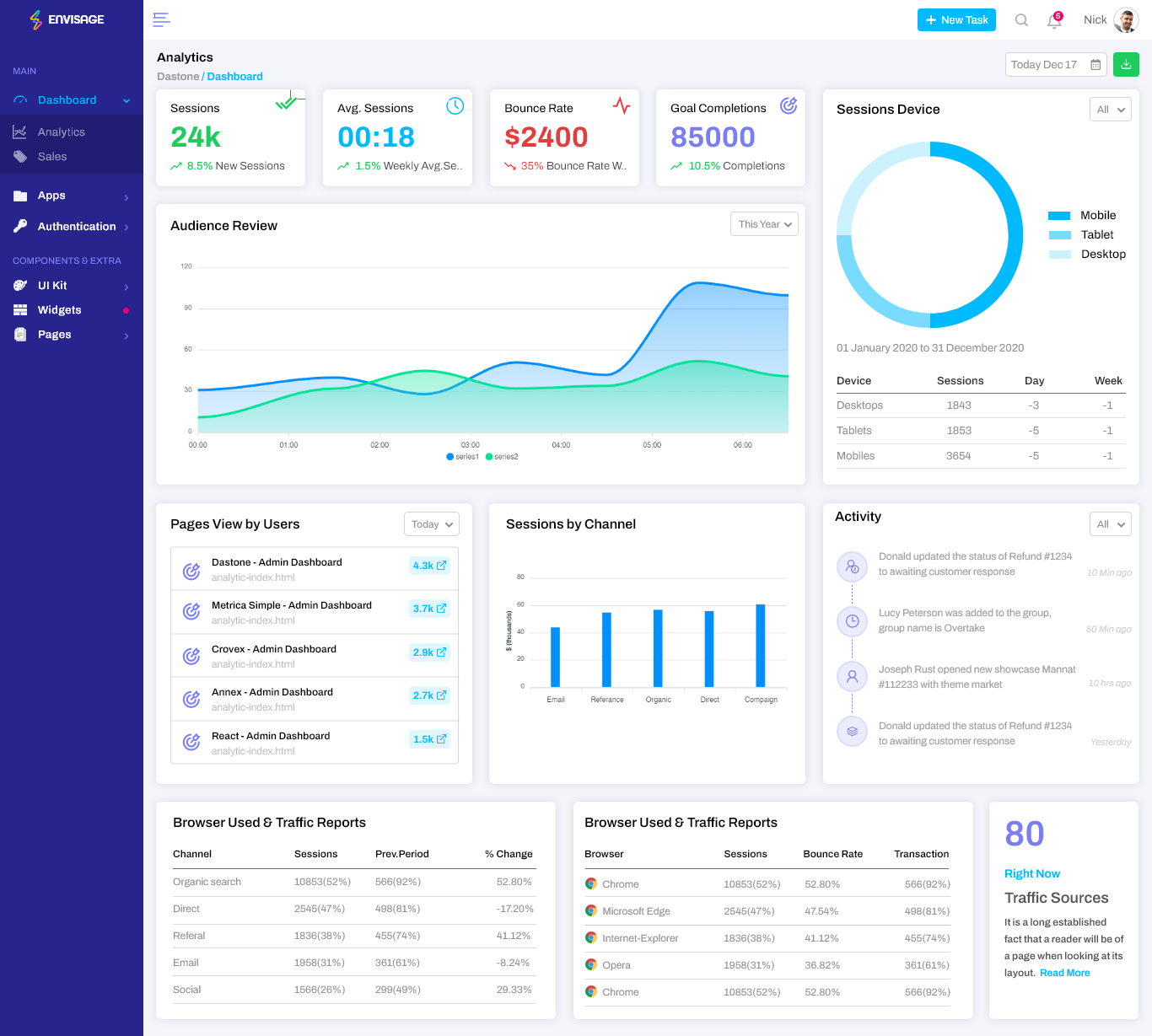This screenshot has width=1152, height=1036.
Task: Click the New Task button
Action: [x=956, y=20]
